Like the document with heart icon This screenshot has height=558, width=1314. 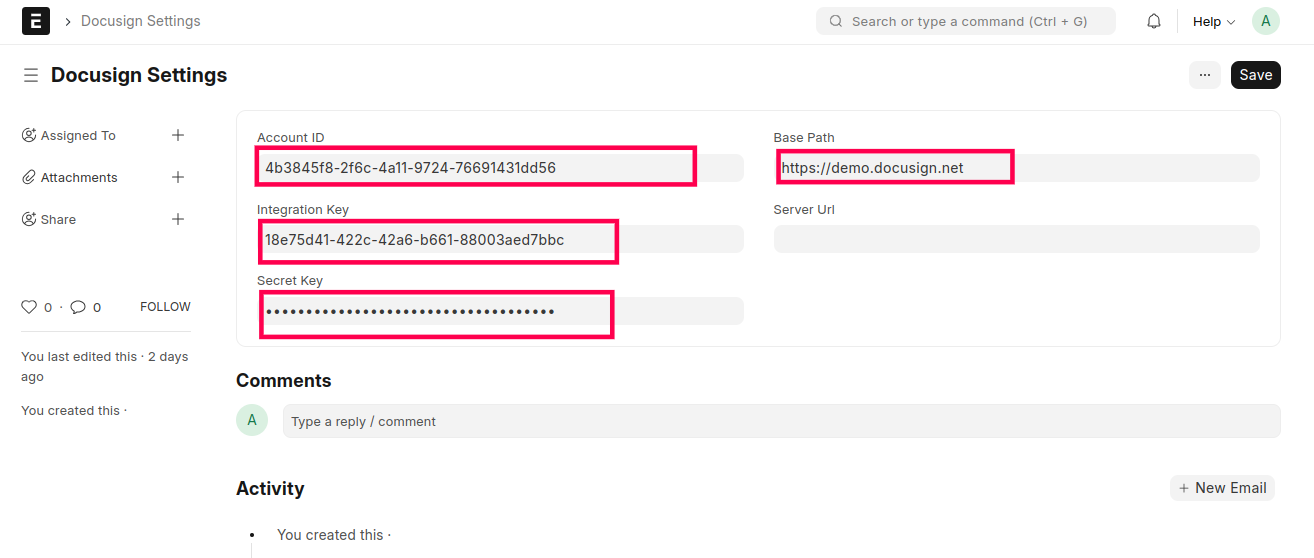pyautogui.click(x=29, y=307)
